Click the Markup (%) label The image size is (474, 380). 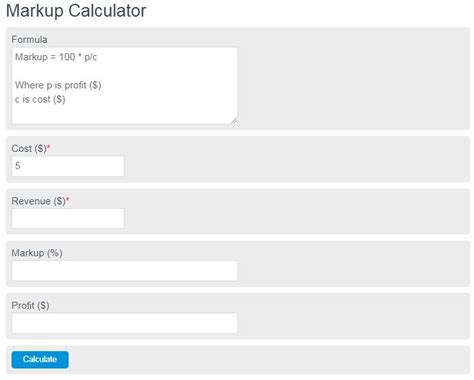tap(37, 253)
